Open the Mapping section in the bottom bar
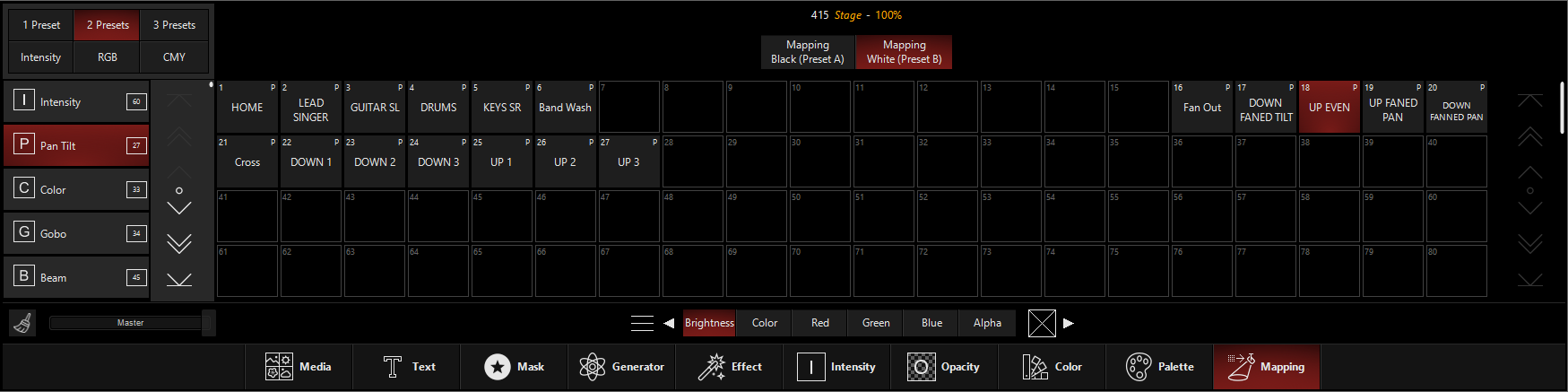This screenshot has width=1568, height=392. point(1266,367)
